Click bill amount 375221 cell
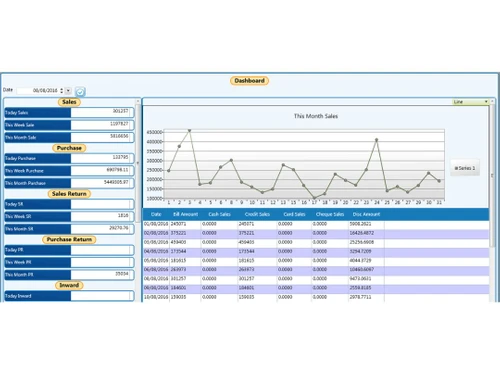This screenshot has width=500, height=375. point(178,233)
